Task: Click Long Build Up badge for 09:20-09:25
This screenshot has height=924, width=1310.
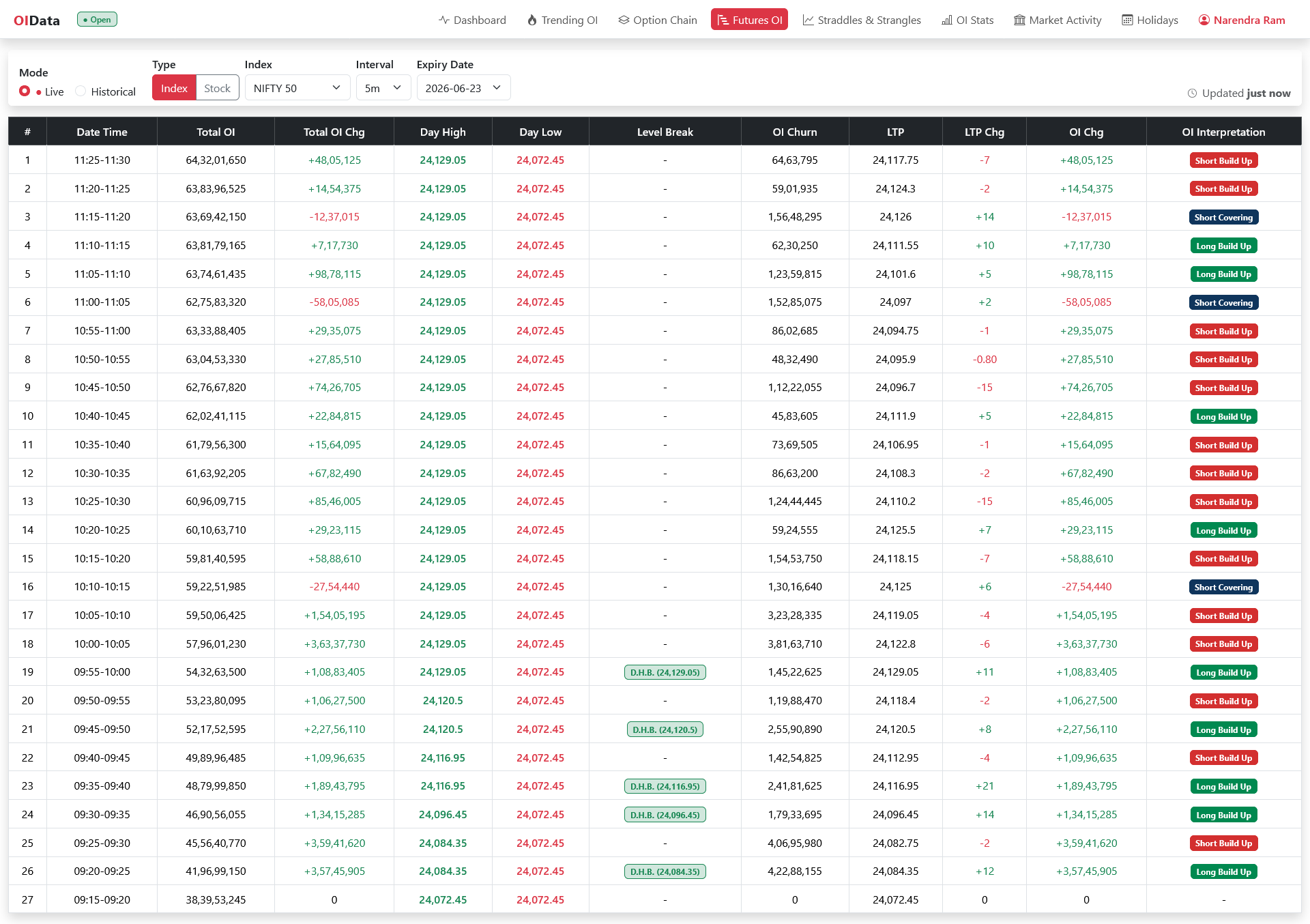Action: [1224, 872]
